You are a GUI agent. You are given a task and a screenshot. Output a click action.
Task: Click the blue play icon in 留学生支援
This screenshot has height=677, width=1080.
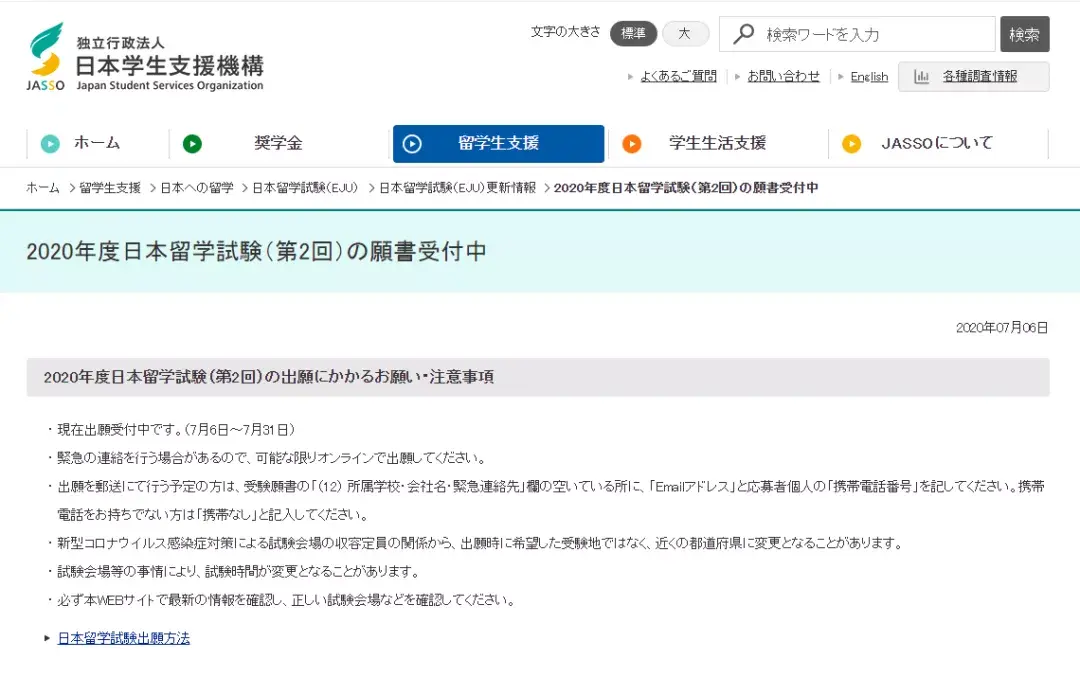[x=413, y=143]
